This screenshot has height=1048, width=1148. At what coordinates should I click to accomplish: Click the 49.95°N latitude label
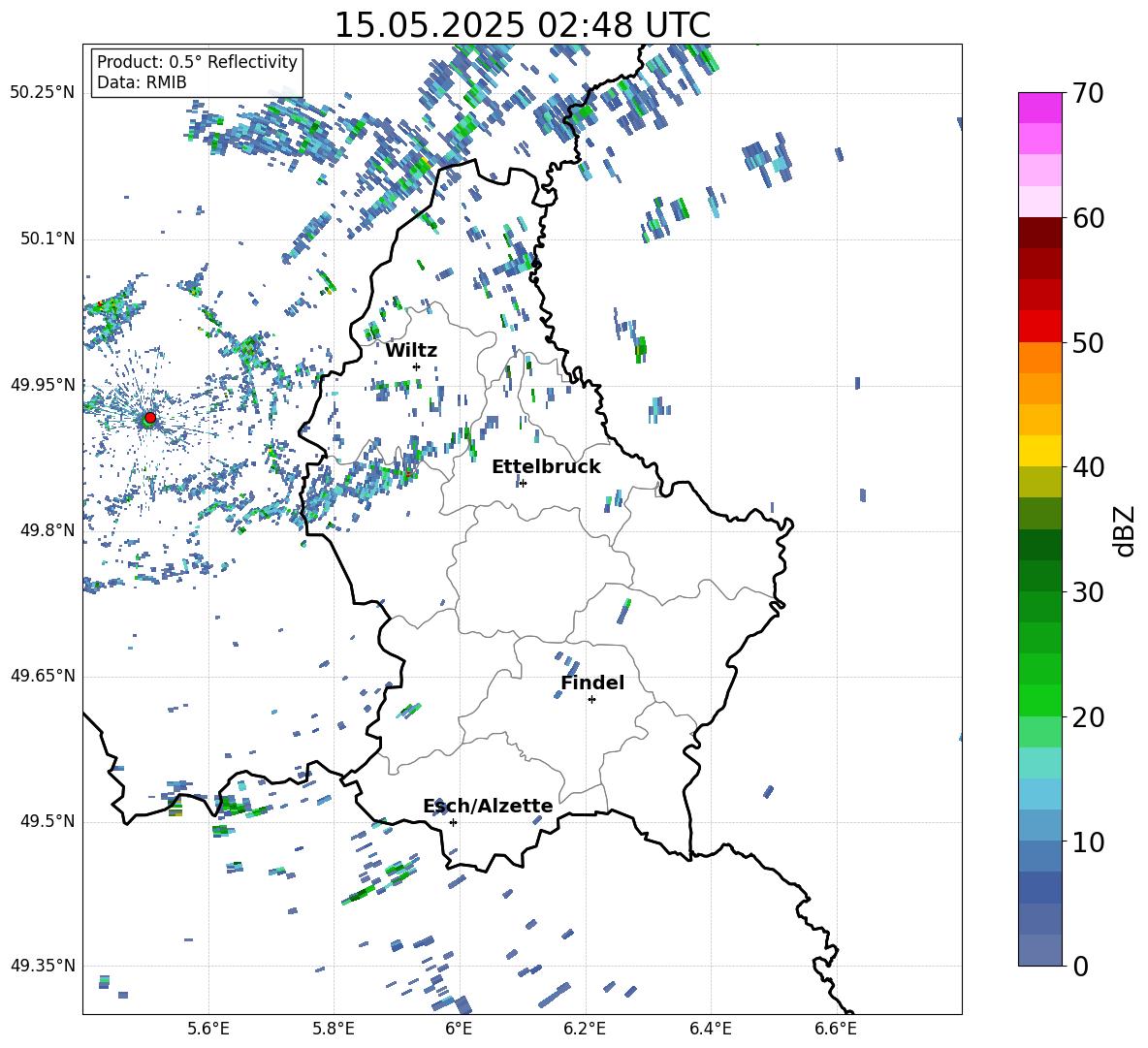pyautogui.click(x=43, y=384)
